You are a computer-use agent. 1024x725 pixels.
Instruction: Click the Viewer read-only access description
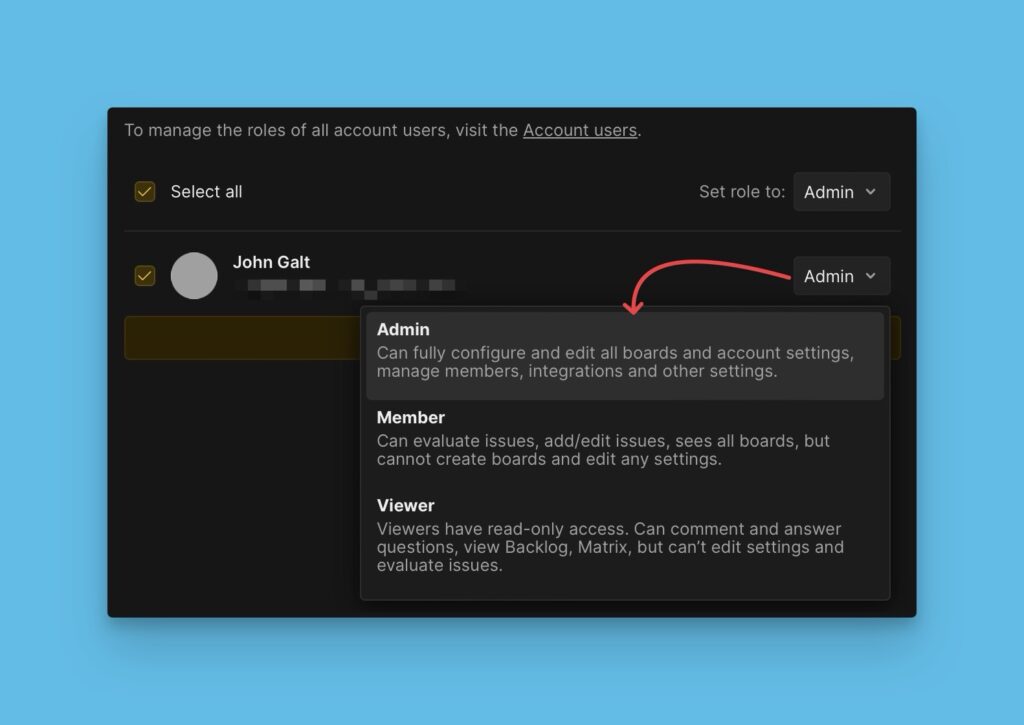(x=609, y=547)
